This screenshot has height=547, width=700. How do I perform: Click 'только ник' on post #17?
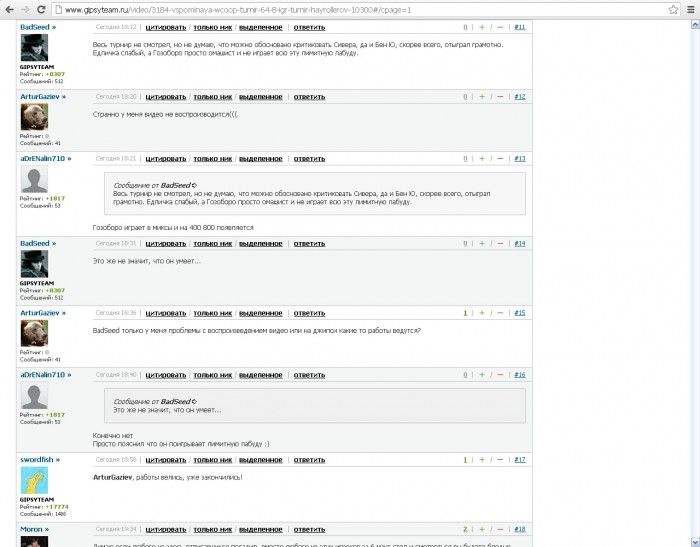coord(212,459)
